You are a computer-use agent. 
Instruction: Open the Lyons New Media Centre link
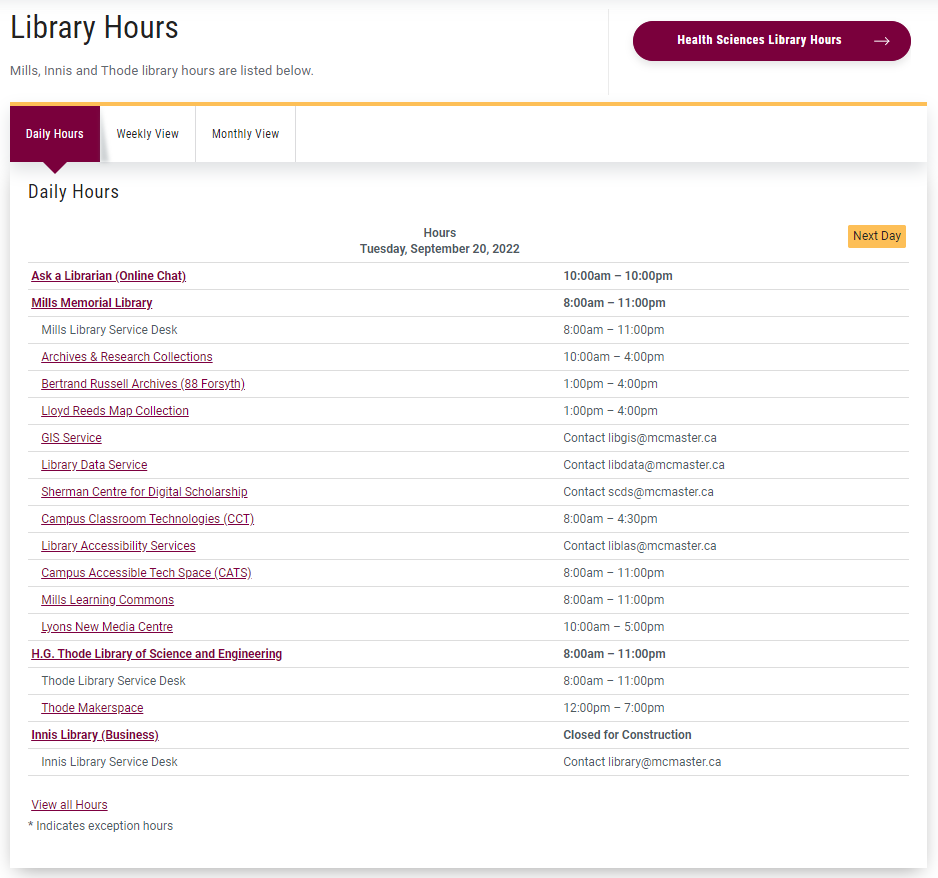point(107,626)
